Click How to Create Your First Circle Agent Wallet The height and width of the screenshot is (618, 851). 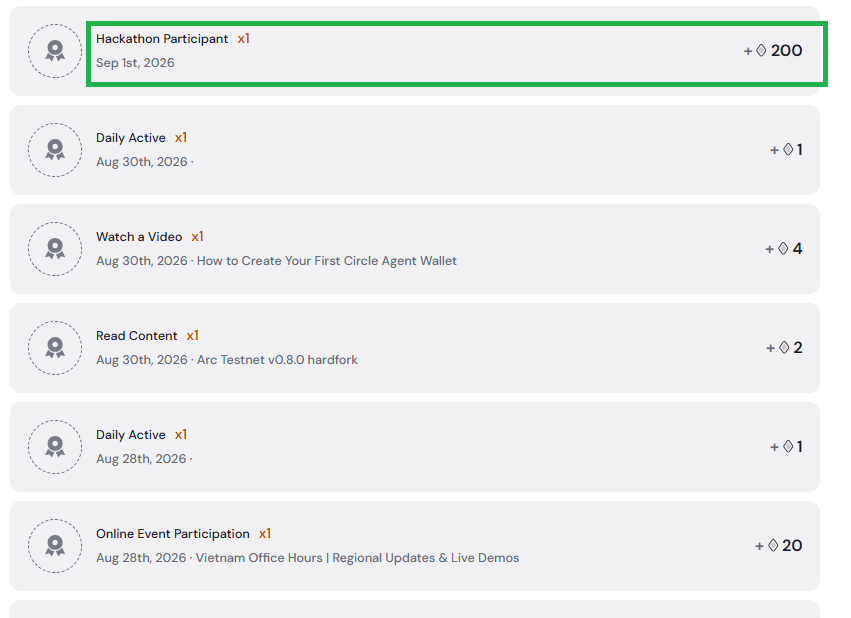327,261
